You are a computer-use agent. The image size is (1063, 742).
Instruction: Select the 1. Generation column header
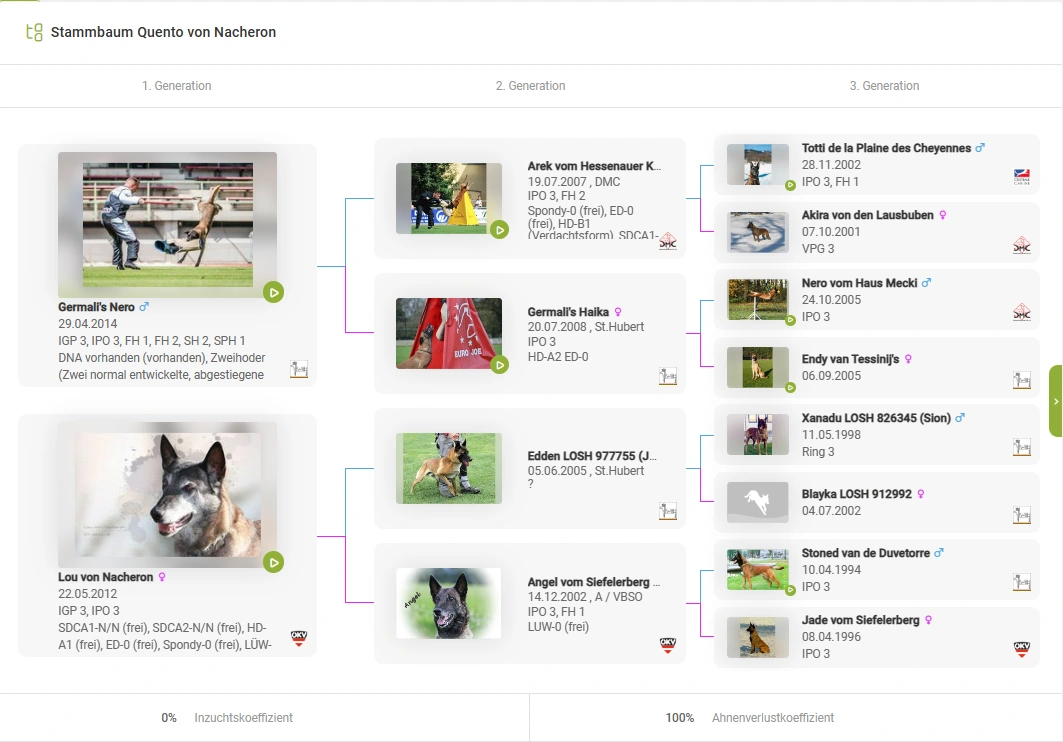[x=177, y=86]
